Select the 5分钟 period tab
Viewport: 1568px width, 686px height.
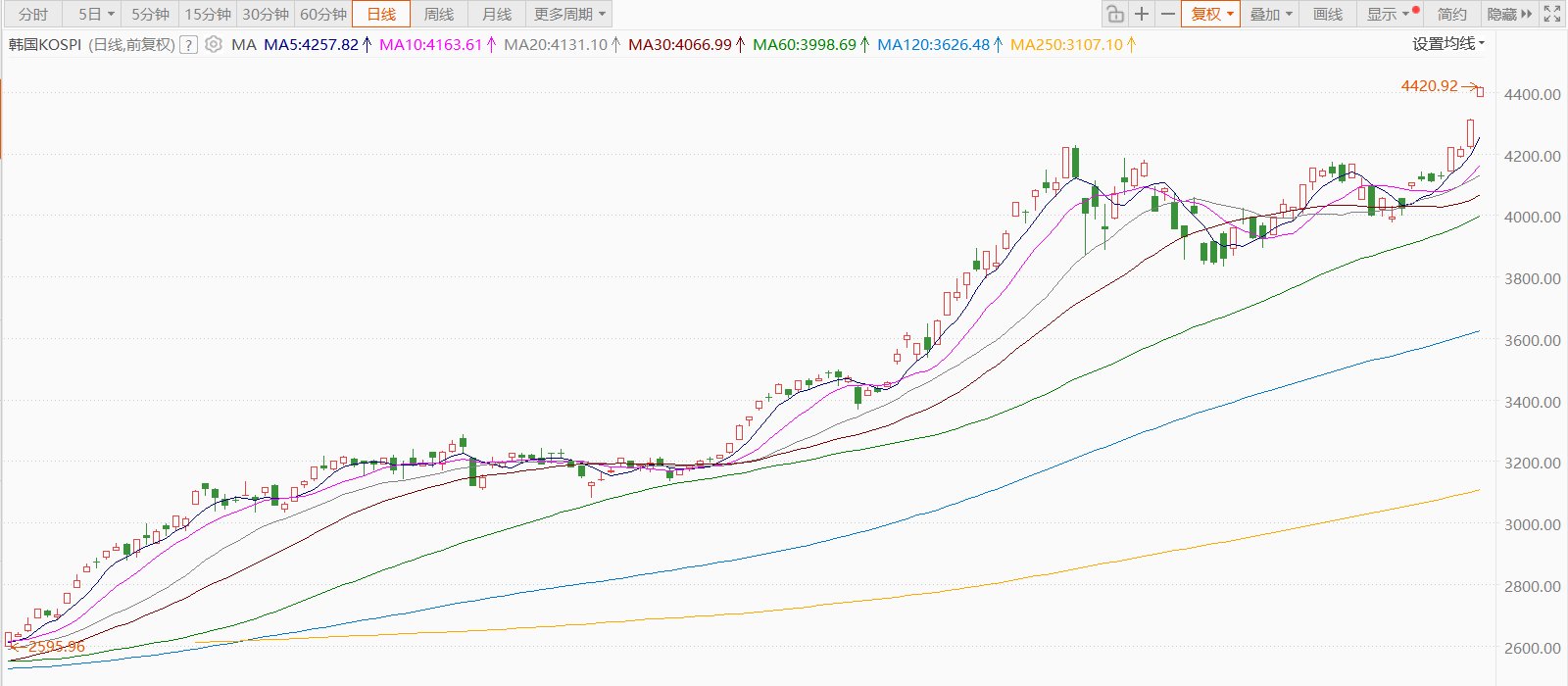(x=150, y=14)
